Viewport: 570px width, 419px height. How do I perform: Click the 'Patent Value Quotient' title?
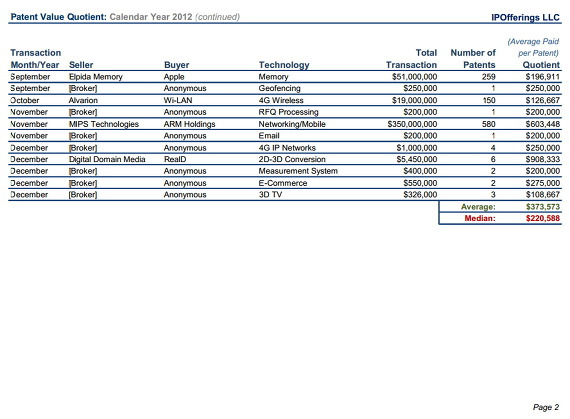(x=59, y=17)
